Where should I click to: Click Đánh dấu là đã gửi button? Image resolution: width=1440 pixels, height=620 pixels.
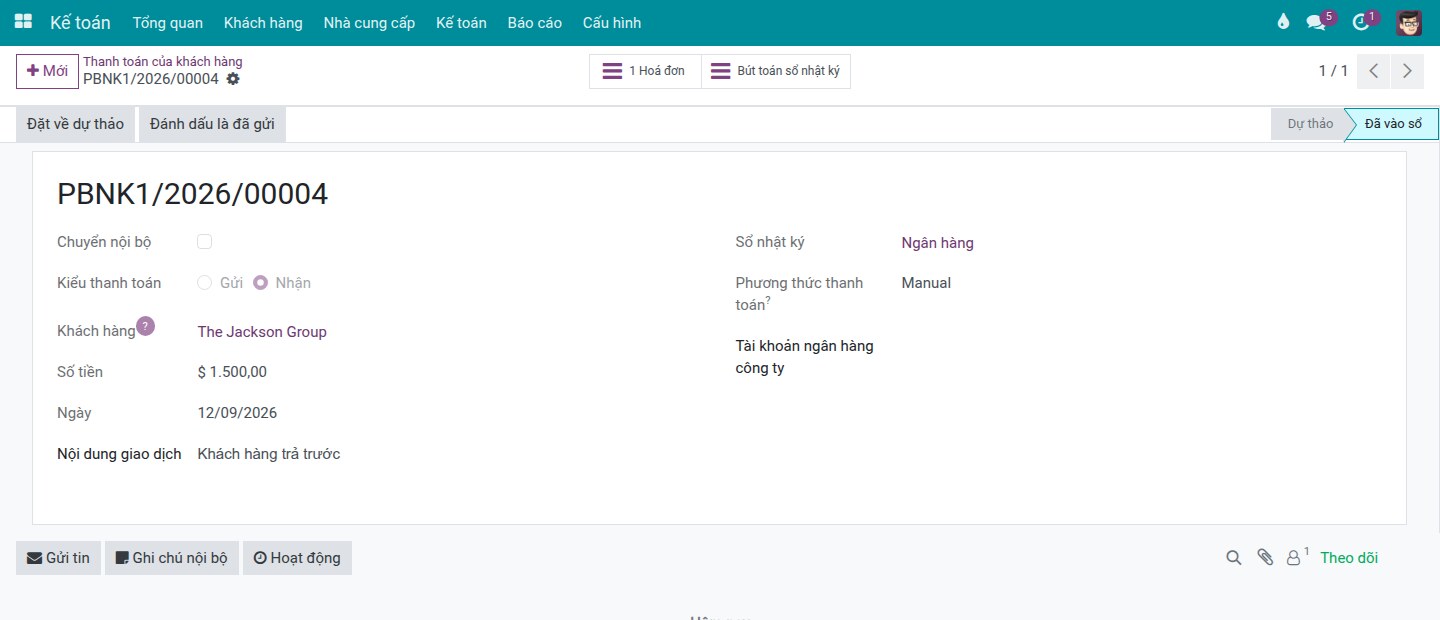(x=212, y=124)
